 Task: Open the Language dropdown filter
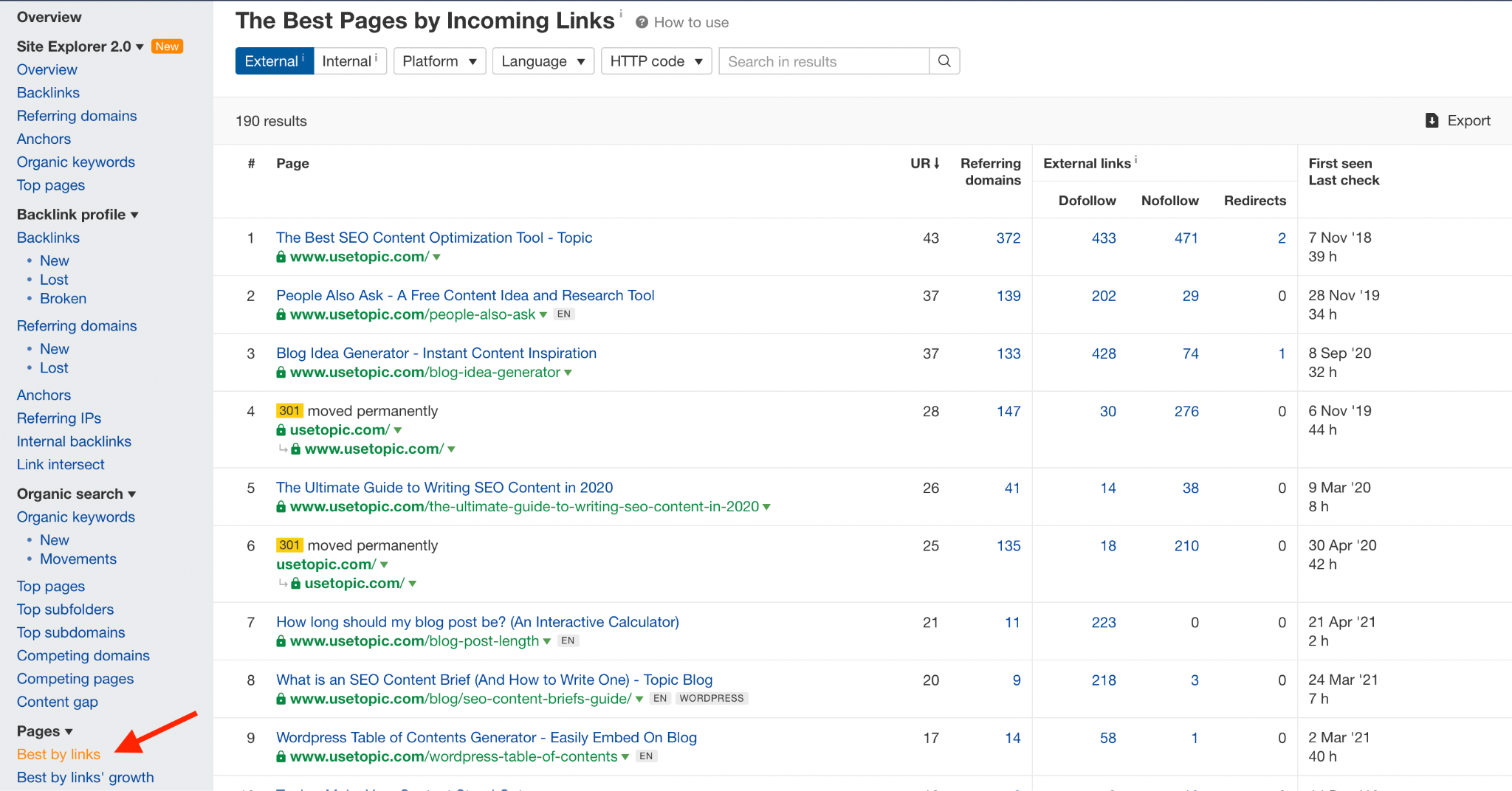tap(543, 61)
